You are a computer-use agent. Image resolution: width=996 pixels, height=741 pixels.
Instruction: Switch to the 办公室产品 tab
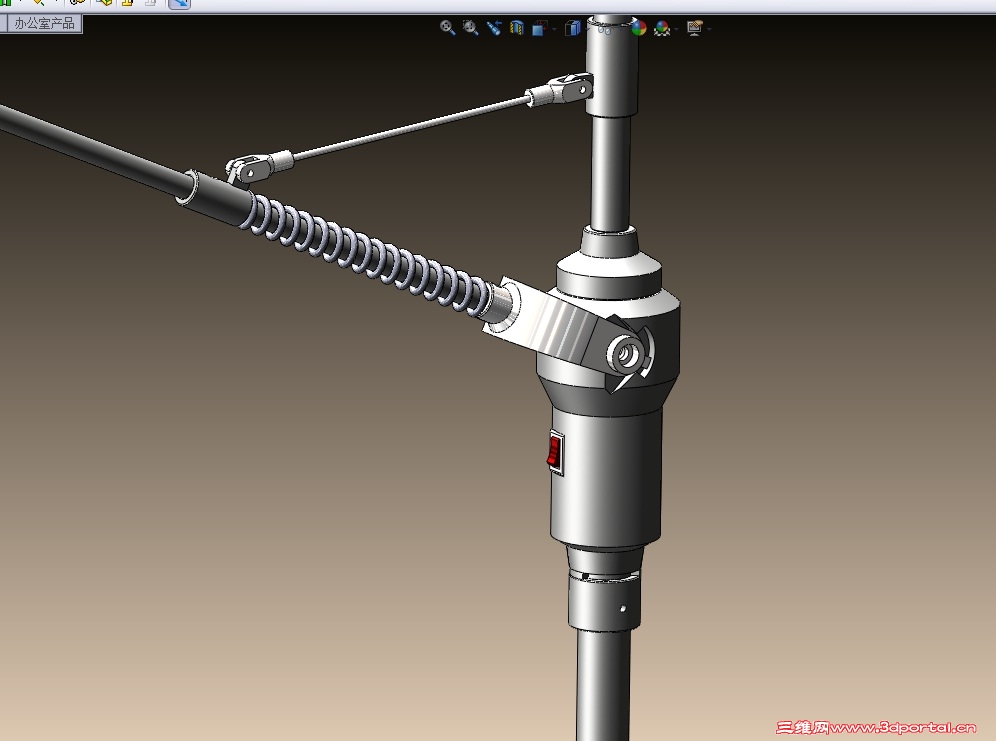tap(44, 23)
